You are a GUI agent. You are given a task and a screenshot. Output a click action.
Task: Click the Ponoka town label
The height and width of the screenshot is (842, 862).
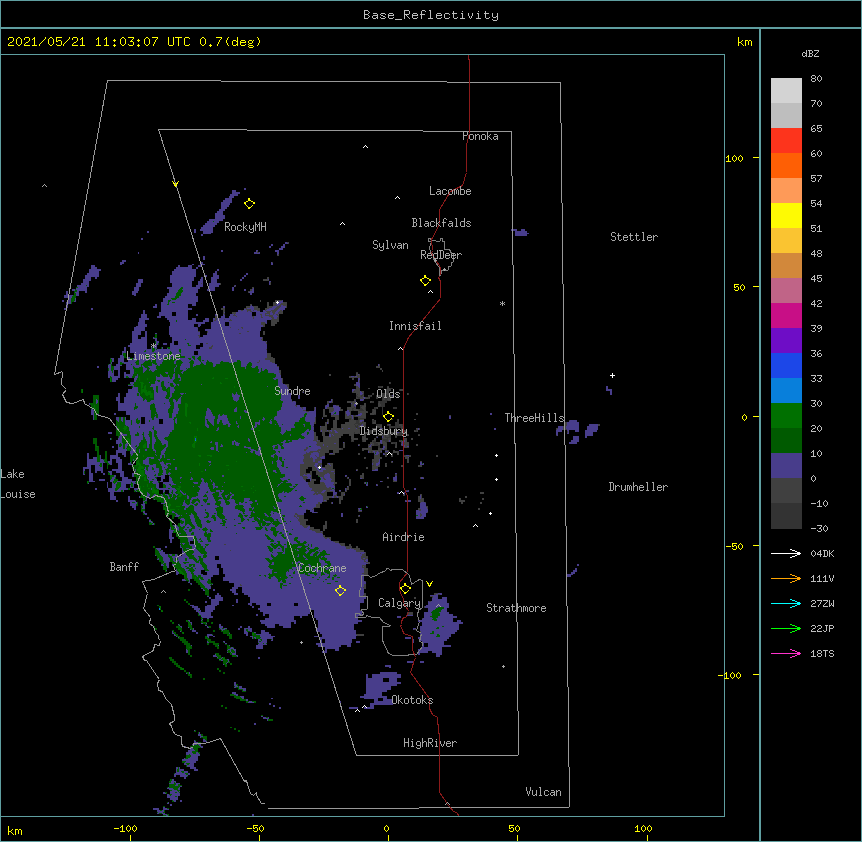480,136
